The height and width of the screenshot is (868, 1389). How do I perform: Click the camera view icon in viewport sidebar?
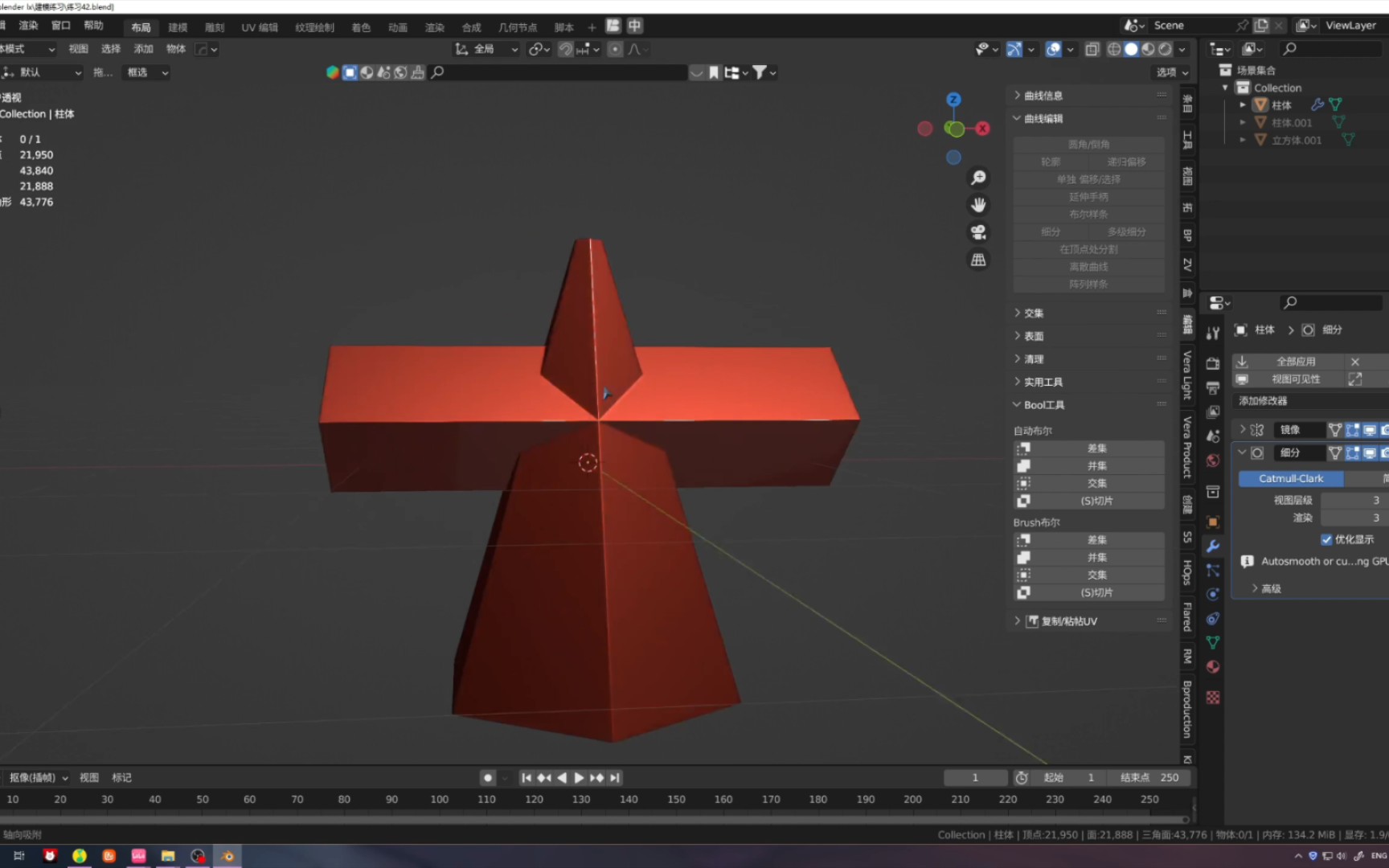tap(978, 232)
